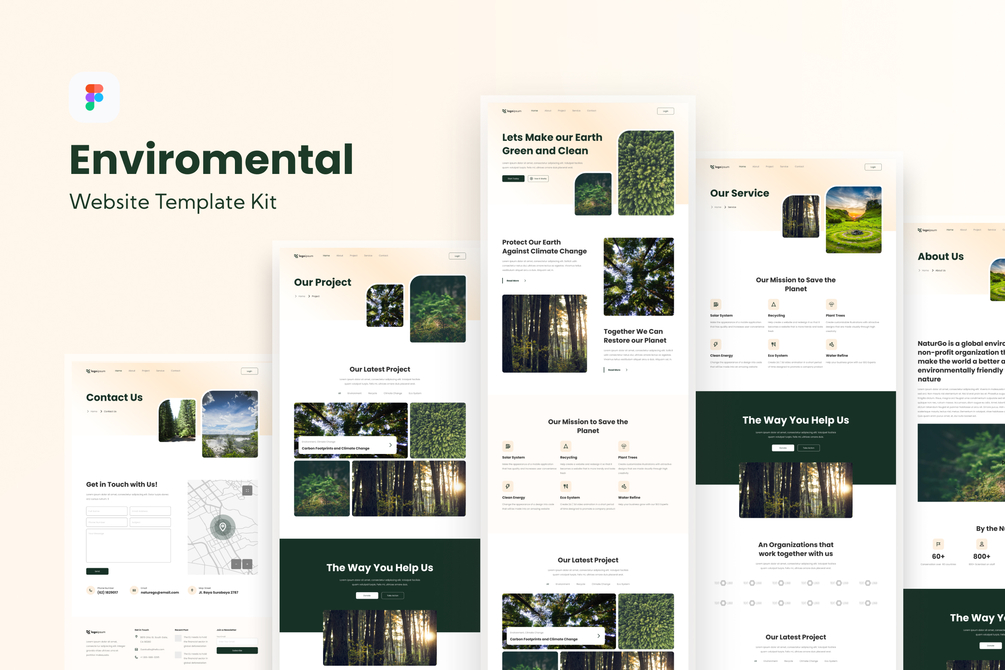Click the Login button on the Contact Us page

(x=249, y=371)
